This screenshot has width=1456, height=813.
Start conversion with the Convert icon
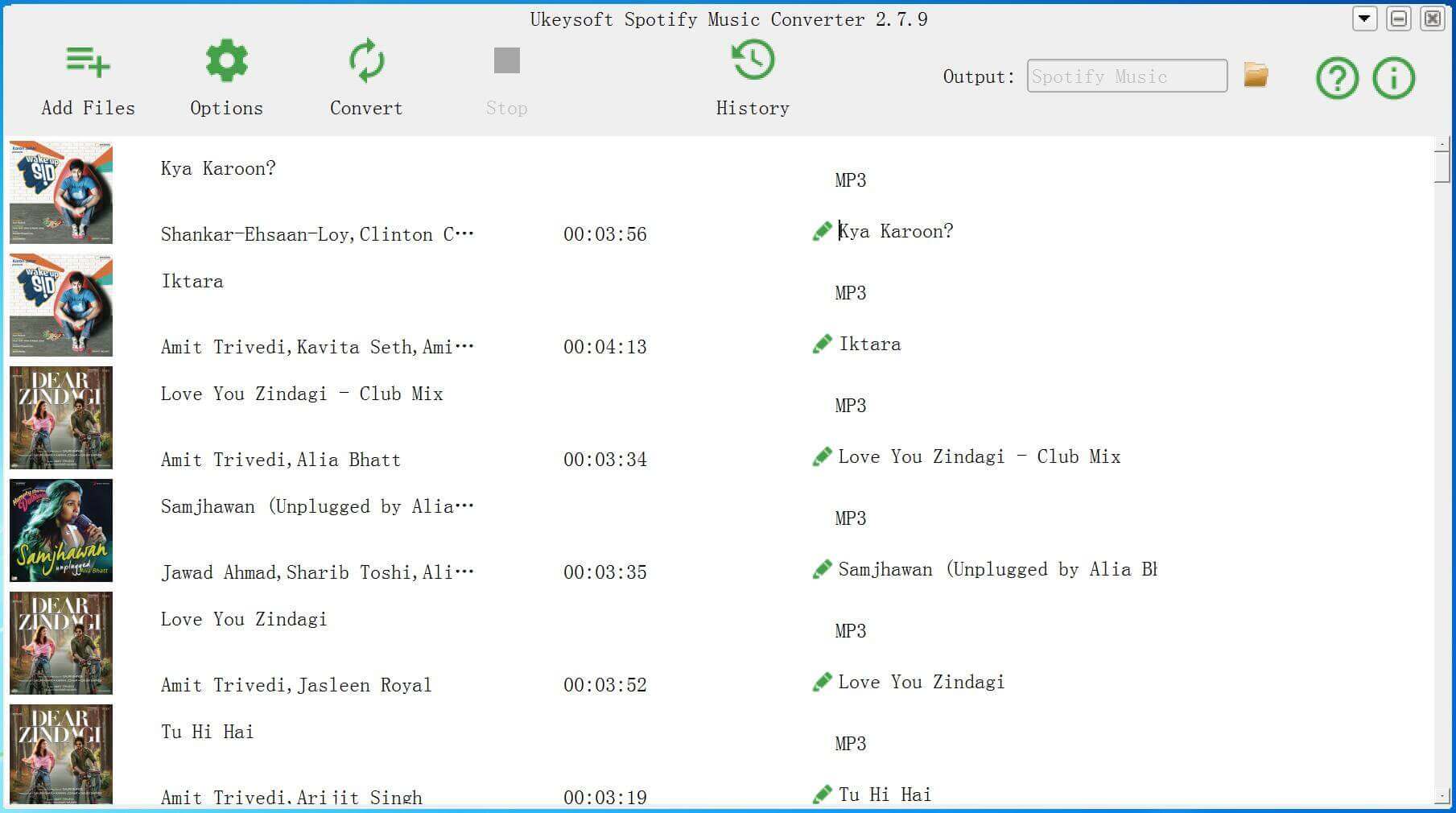tap(366, 60)
